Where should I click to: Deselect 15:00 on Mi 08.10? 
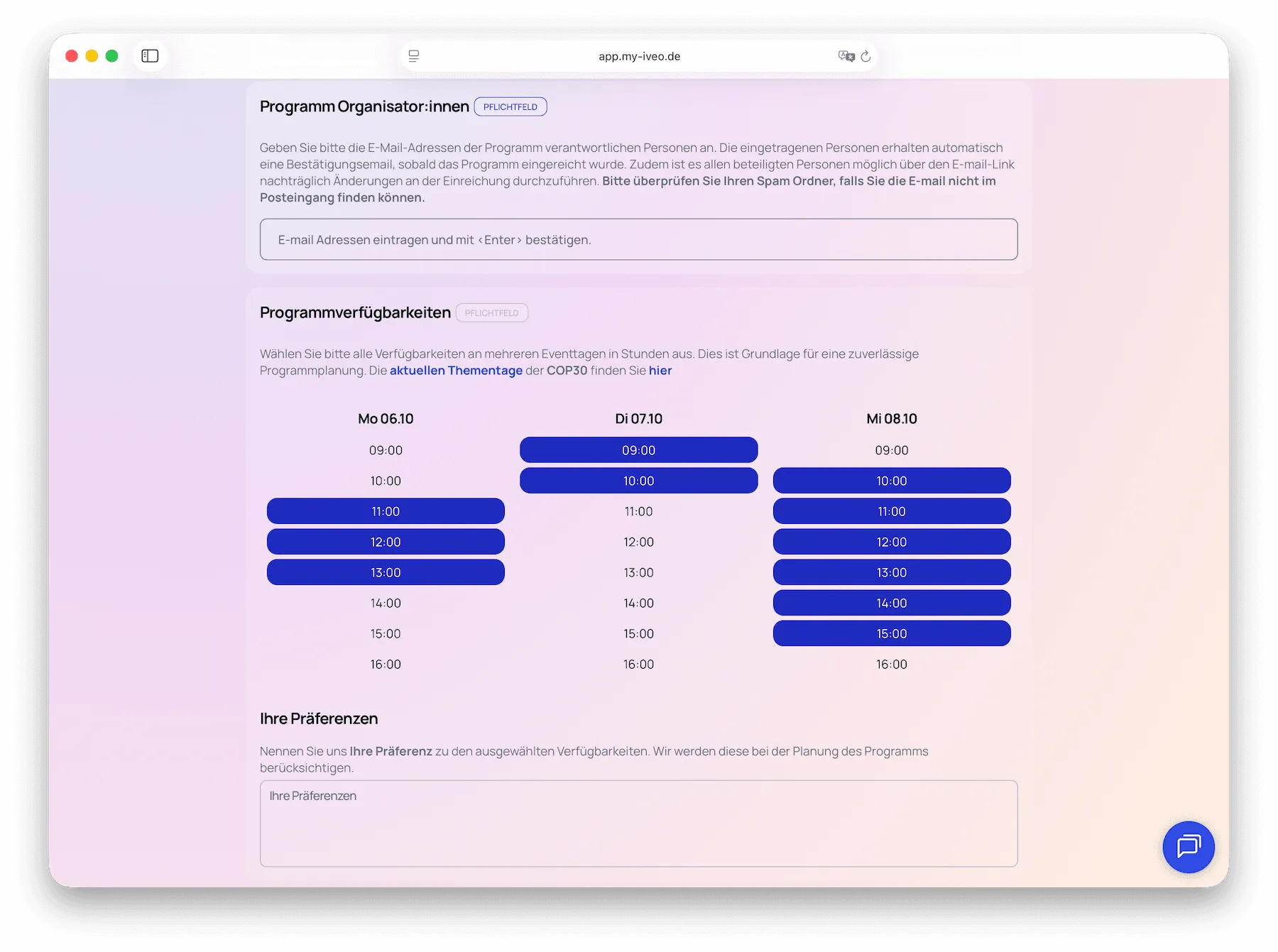(x=892, y=633)
